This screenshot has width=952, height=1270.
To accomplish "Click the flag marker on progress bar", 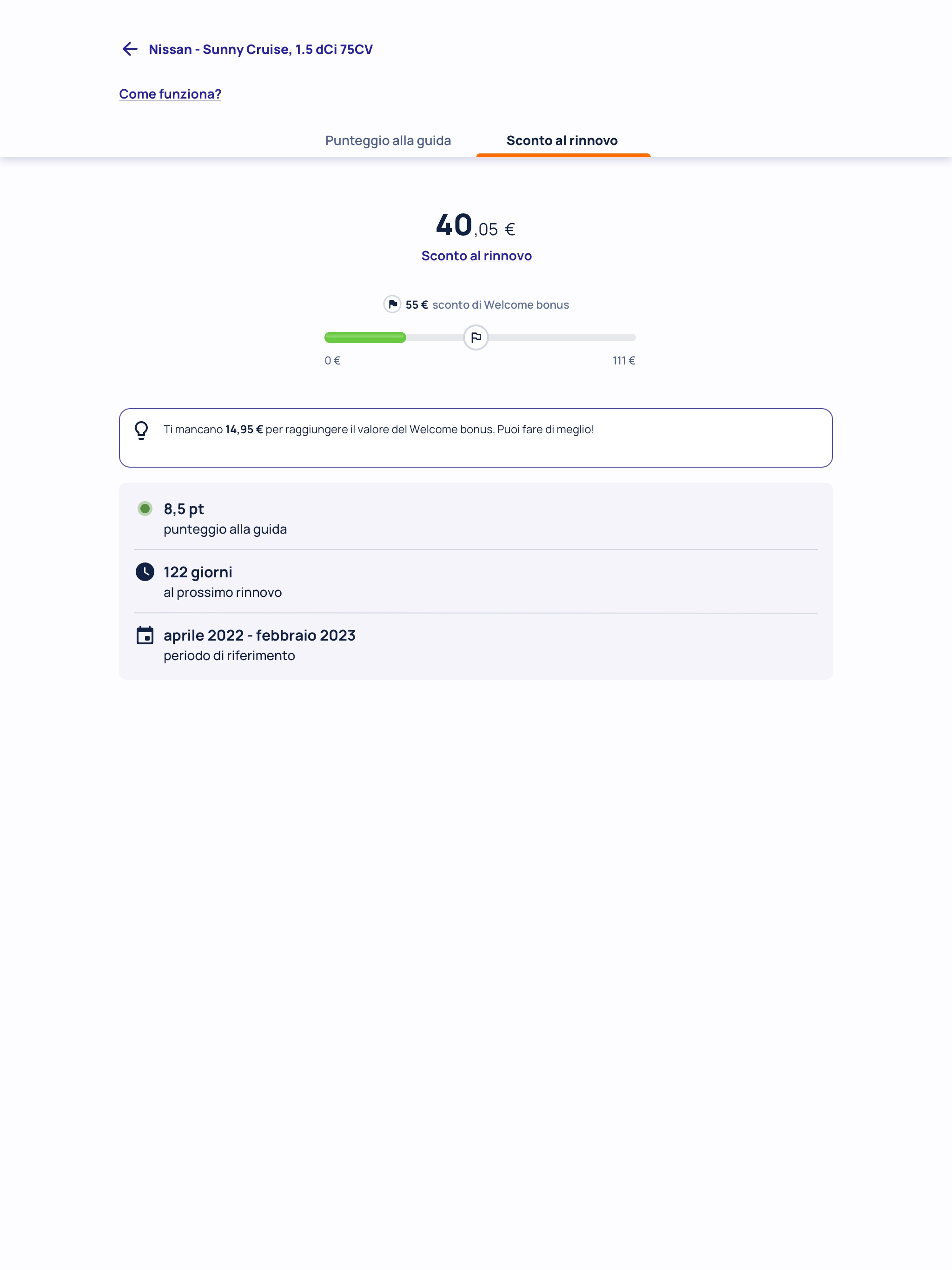I will point(476,337).
